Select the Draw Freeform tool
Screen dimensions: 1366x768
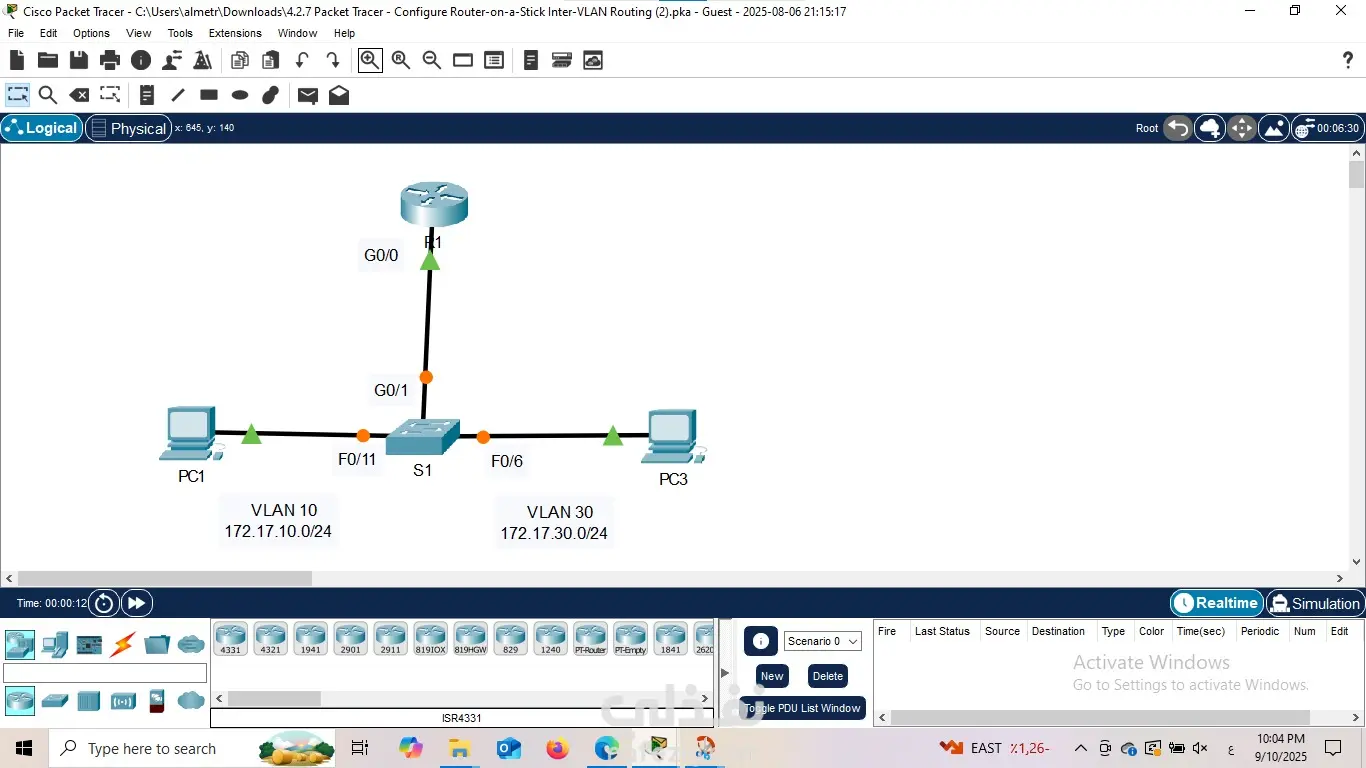pos(270,95)
